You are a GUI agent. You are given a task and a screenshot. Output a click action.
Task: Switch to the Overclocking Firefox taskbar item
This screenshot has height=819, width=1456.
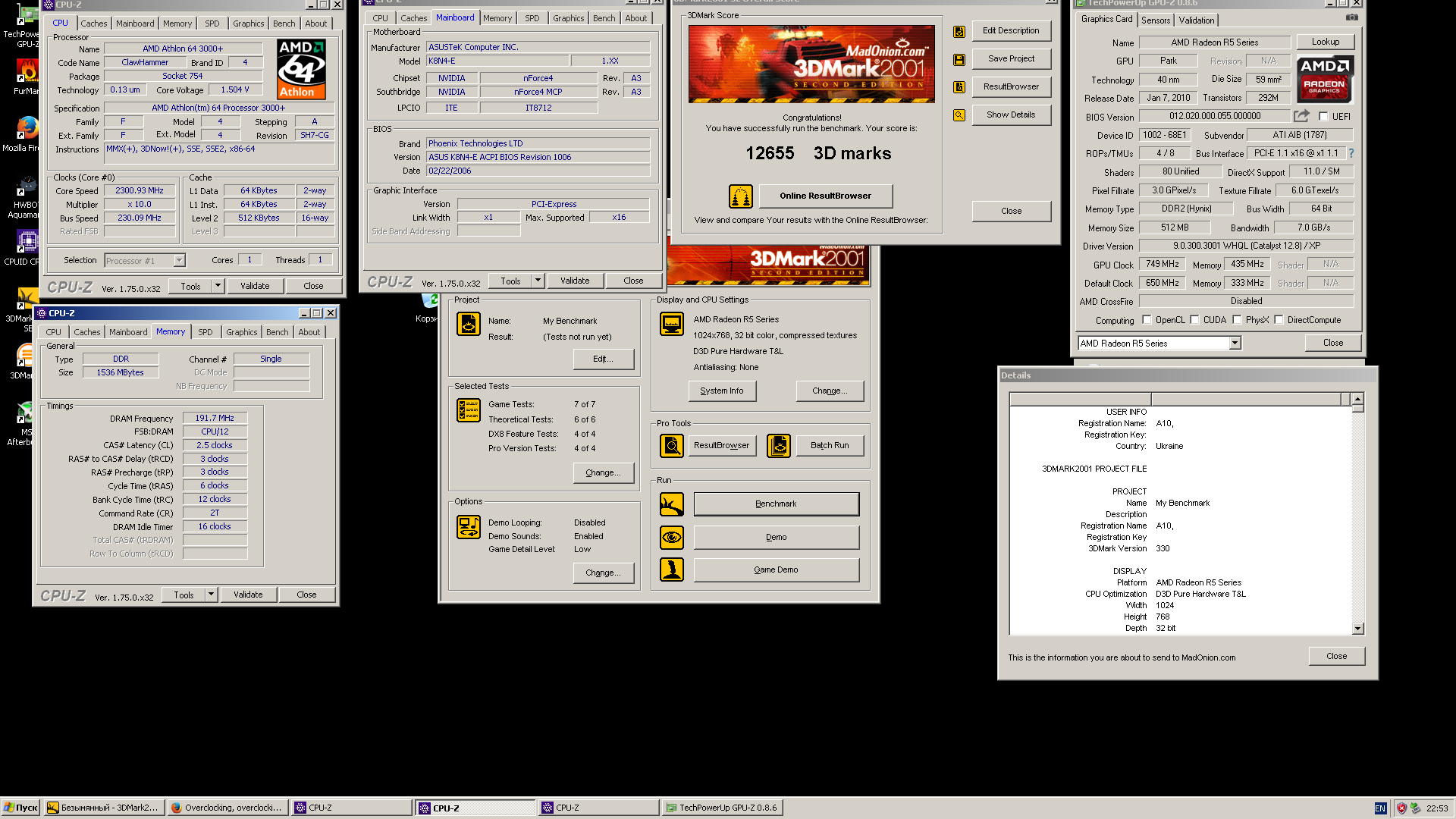pyautogui.click(x=228, y=808)
